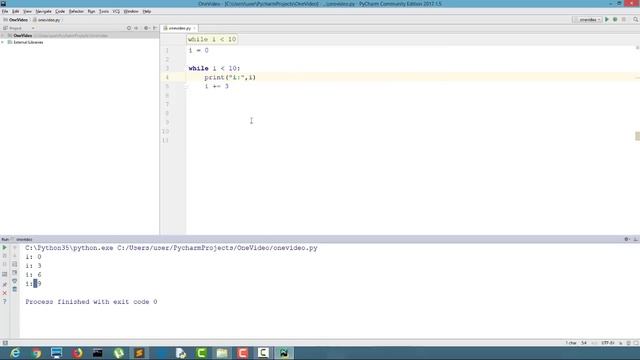Toggle scroll to end icon in Run console
Image resolution: width=640 pixels, height=360 pixels.
(14, 273)
